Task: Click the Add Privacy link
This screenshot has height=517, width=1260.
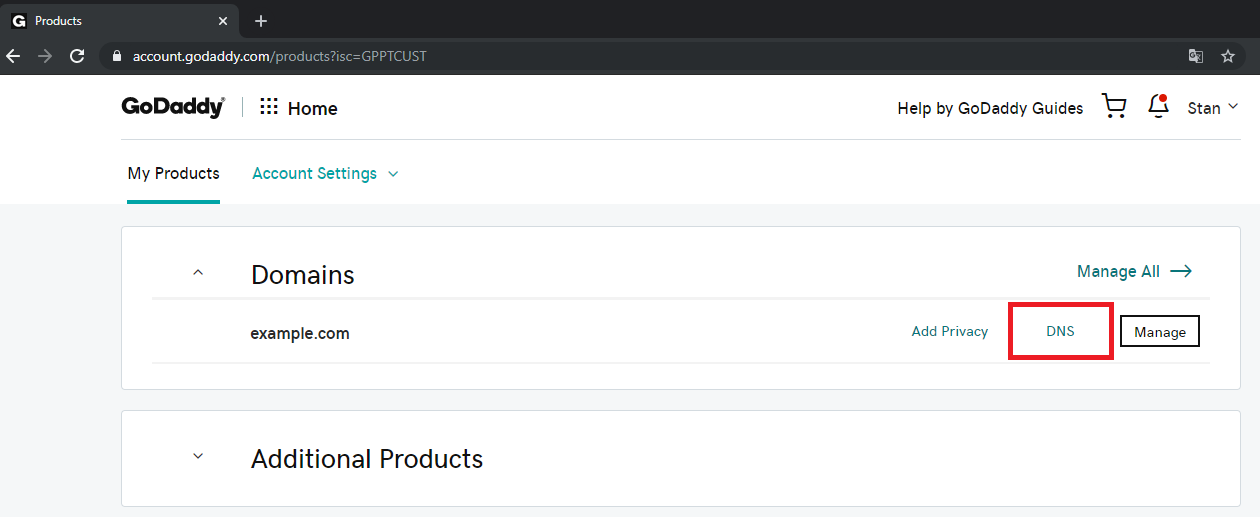Action: [950, 331]
